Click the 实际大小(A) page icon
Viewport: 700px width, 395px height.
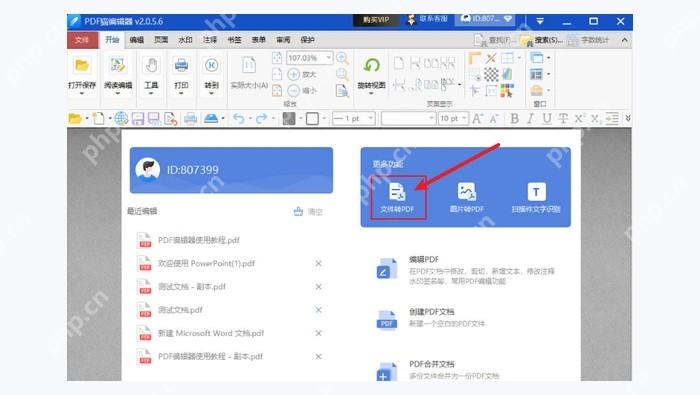(x=249, y=66)
